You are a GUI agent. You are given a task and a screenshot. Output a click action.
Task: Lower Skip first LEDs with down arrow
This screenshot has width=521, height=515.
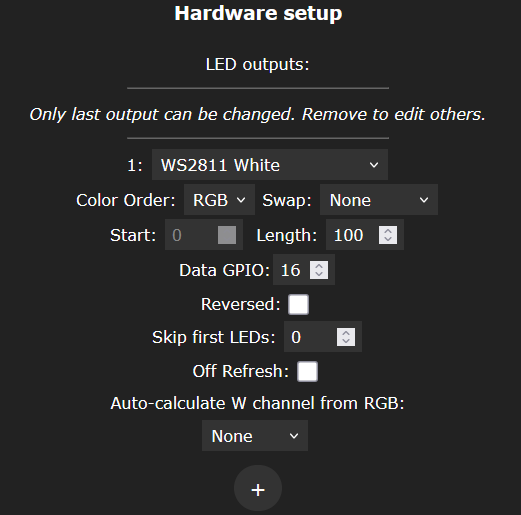346,341
